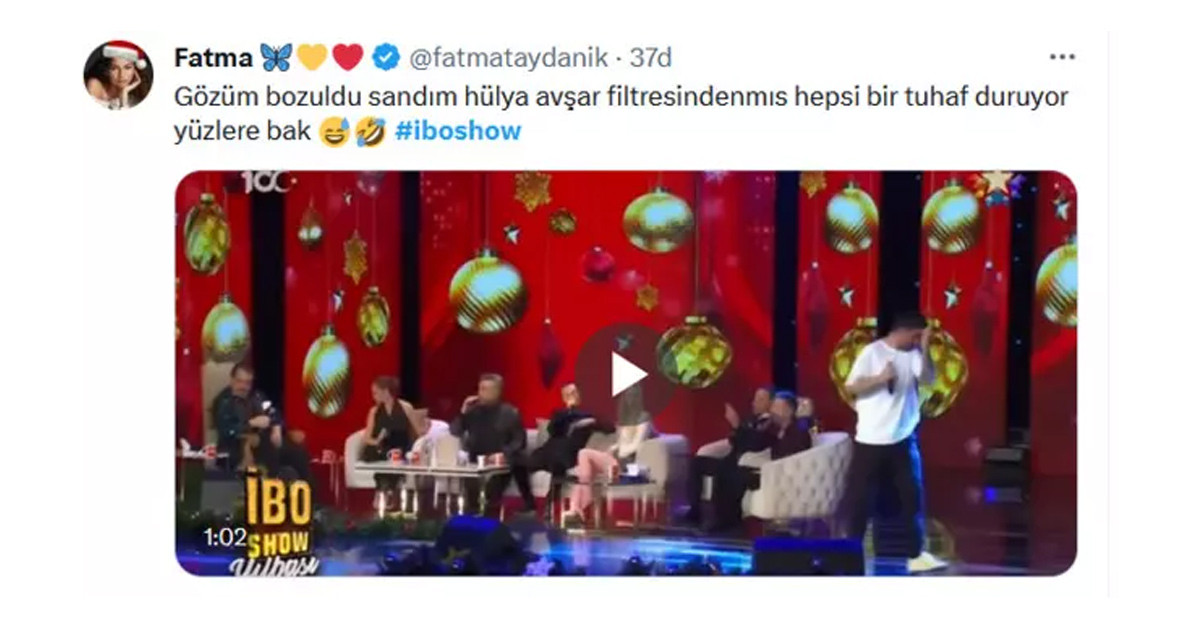Click the red heart emoji in name
The image size is (1200, 628).
pyautogui.click(x=347, y=58)
